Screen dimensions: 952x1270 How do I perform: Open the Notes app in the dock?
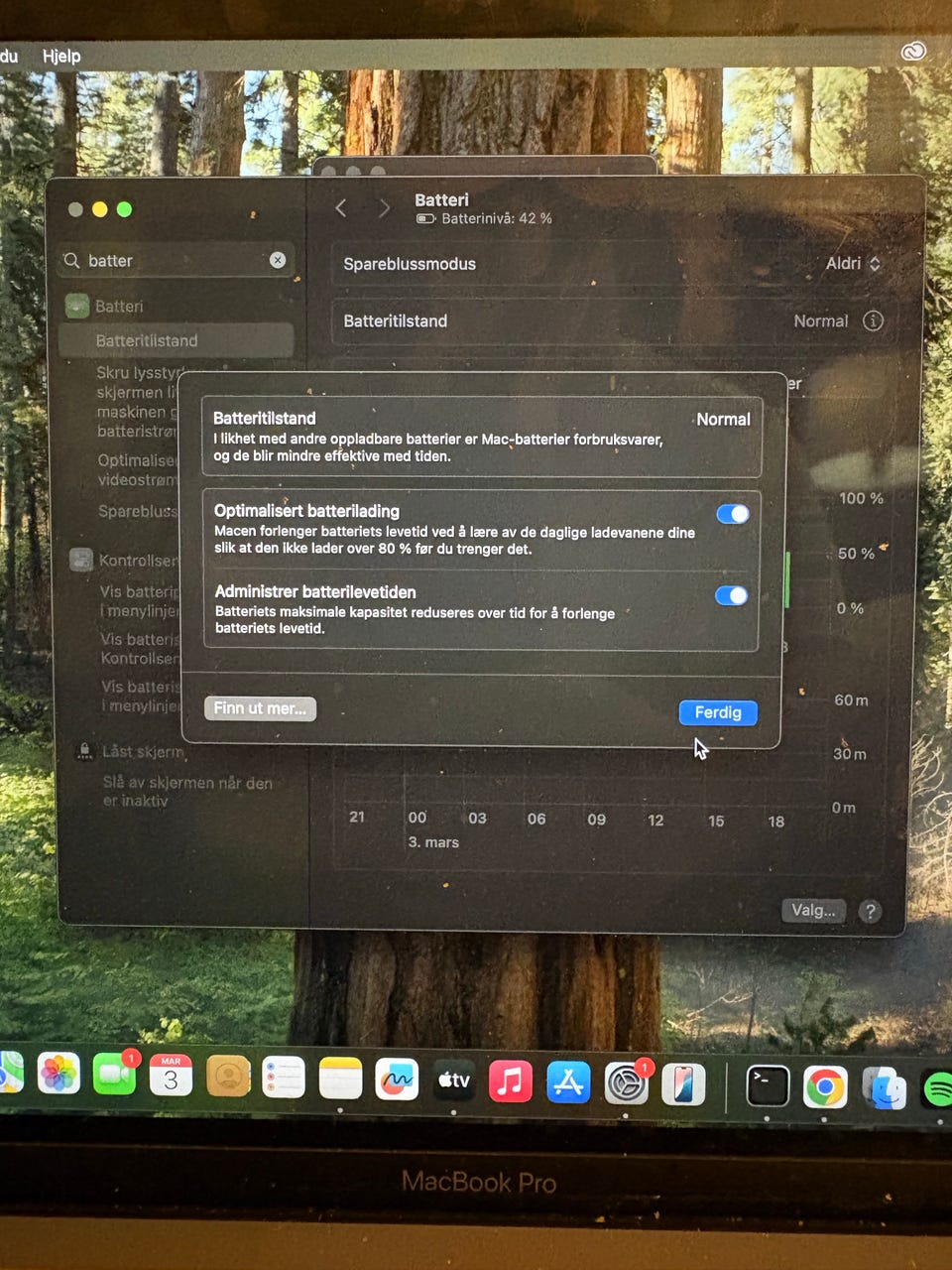(x=340, y=1079)
